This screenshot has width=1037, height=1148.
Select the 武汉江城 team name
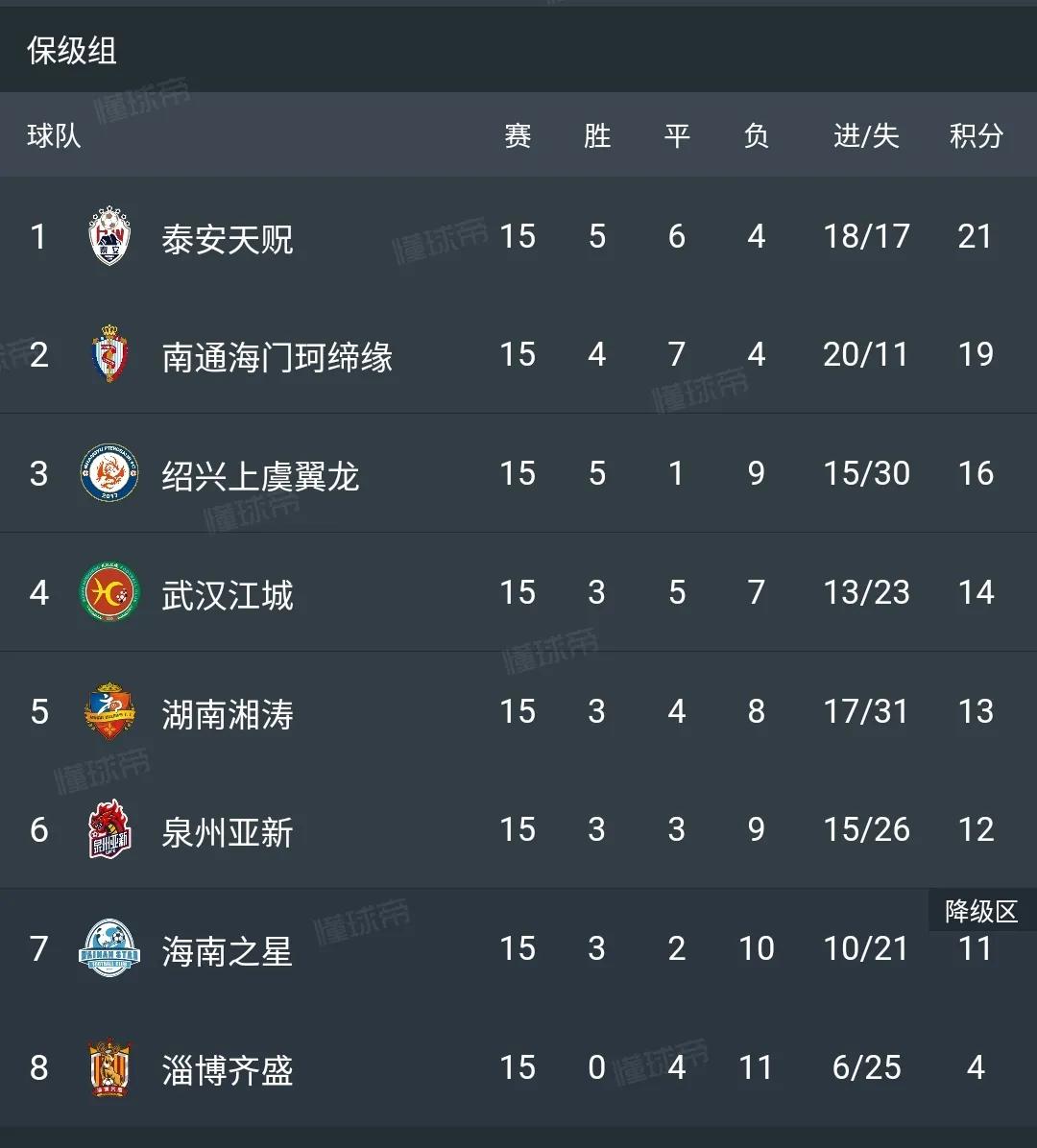pos(227,595)
